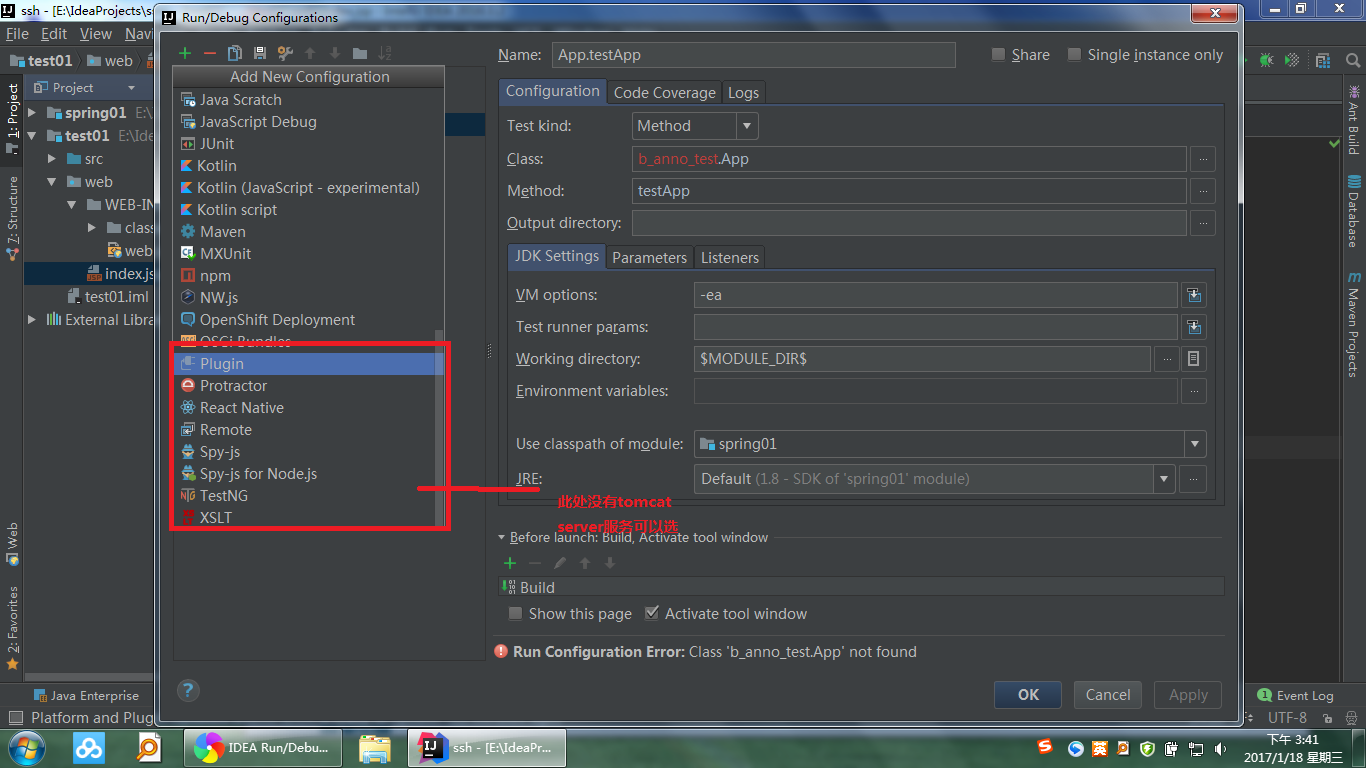This screenshot has height=768, width=1366.
Task: Click the Name input field
Action: coord(753,55)
